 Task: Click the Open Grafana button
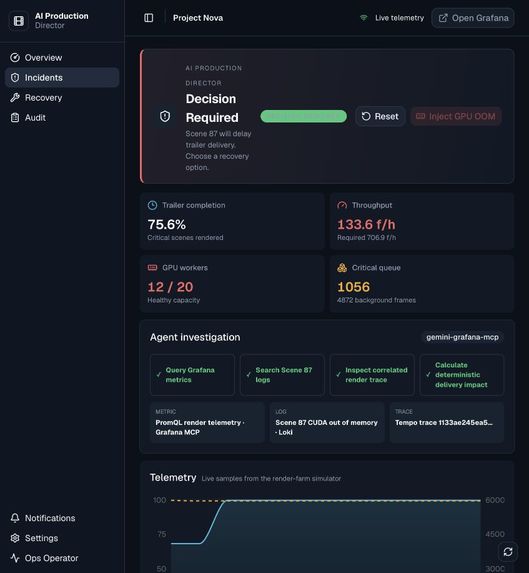pyautogui.click(x=473, y=18)
